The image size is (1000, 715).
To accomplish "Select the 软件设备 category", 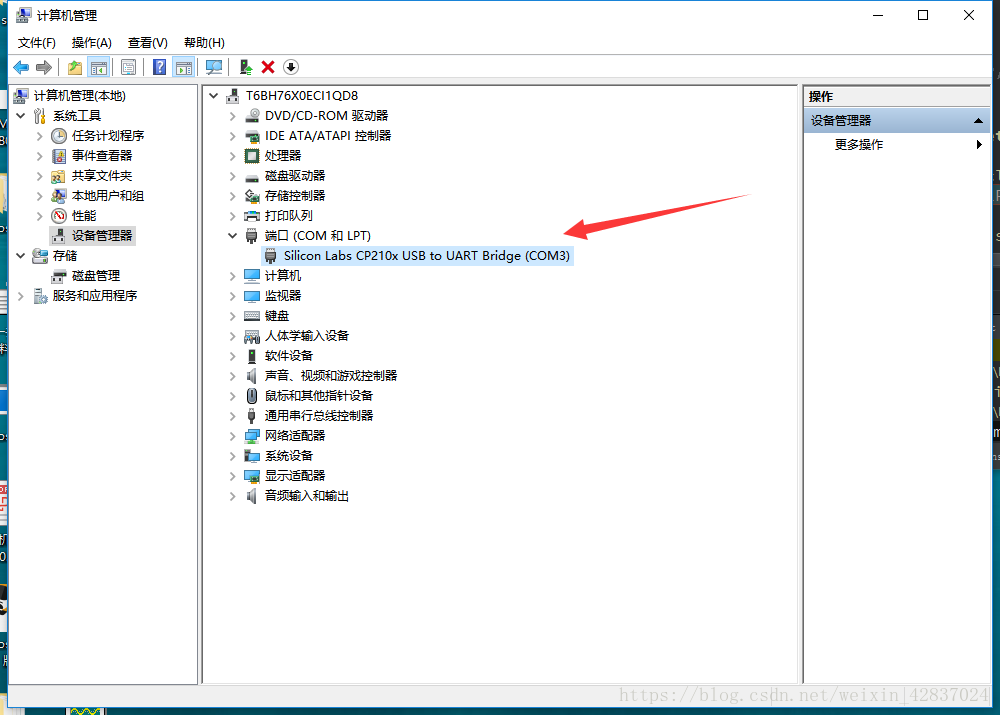I will [x=288, y=356].
